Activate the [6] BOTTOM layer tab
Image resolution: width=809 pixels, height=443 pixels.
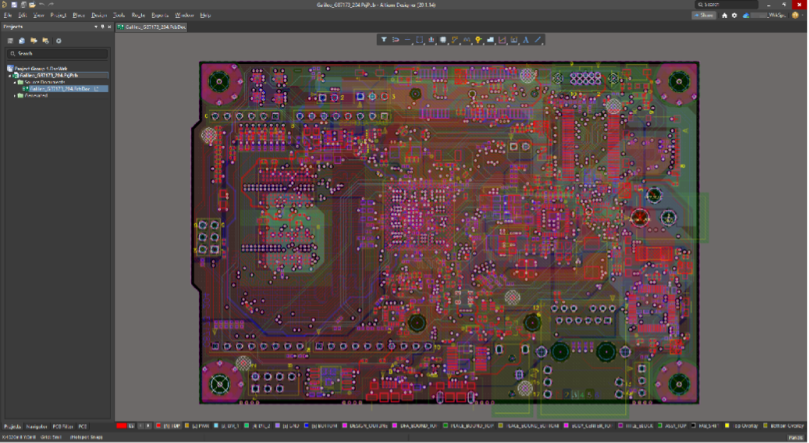[x=321, y=426]
